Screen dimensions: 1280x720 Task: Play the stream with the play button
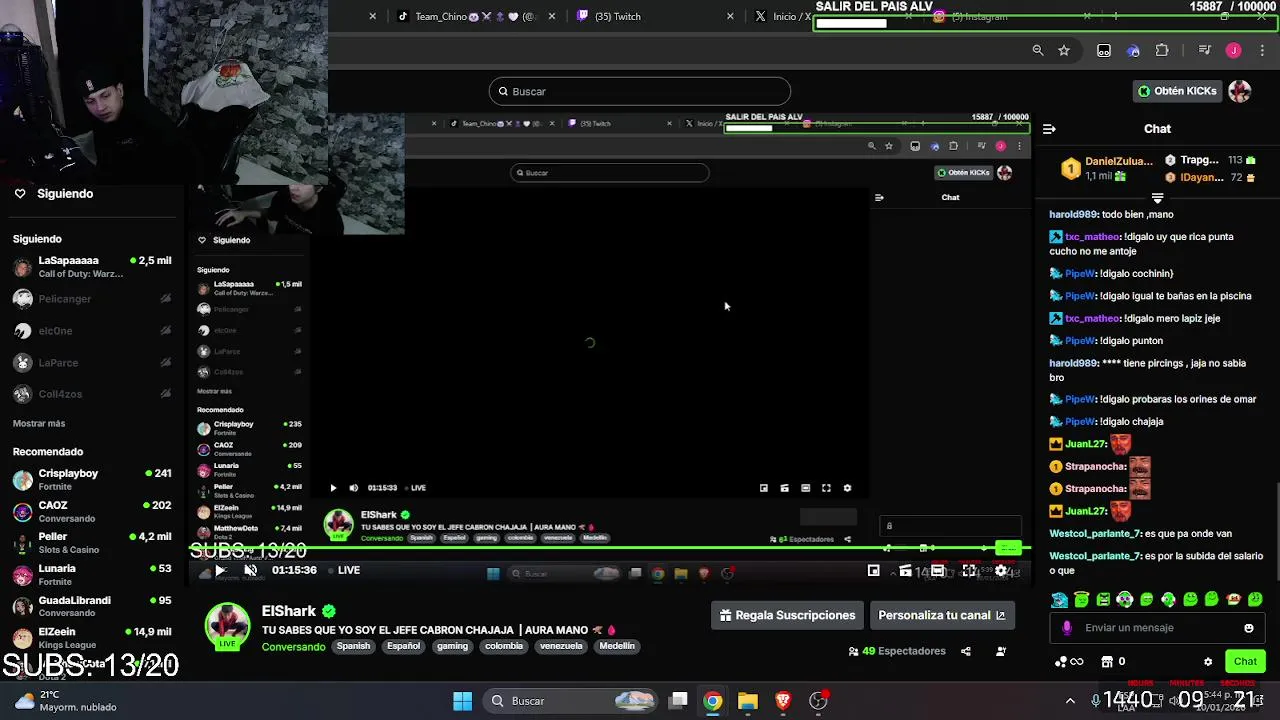(x=220, y=571)
